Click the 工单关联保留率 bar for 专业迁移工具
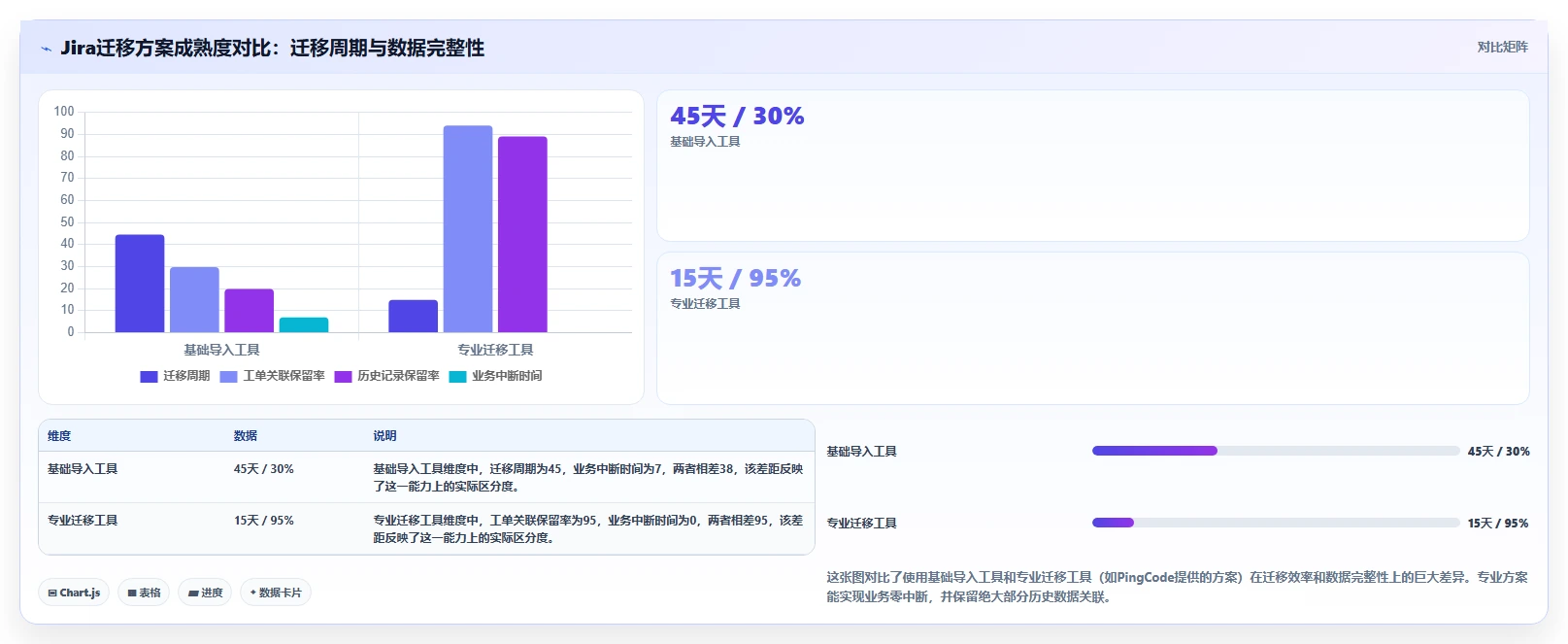Screen dimensions: 1568x644 [x=468, y=229]
